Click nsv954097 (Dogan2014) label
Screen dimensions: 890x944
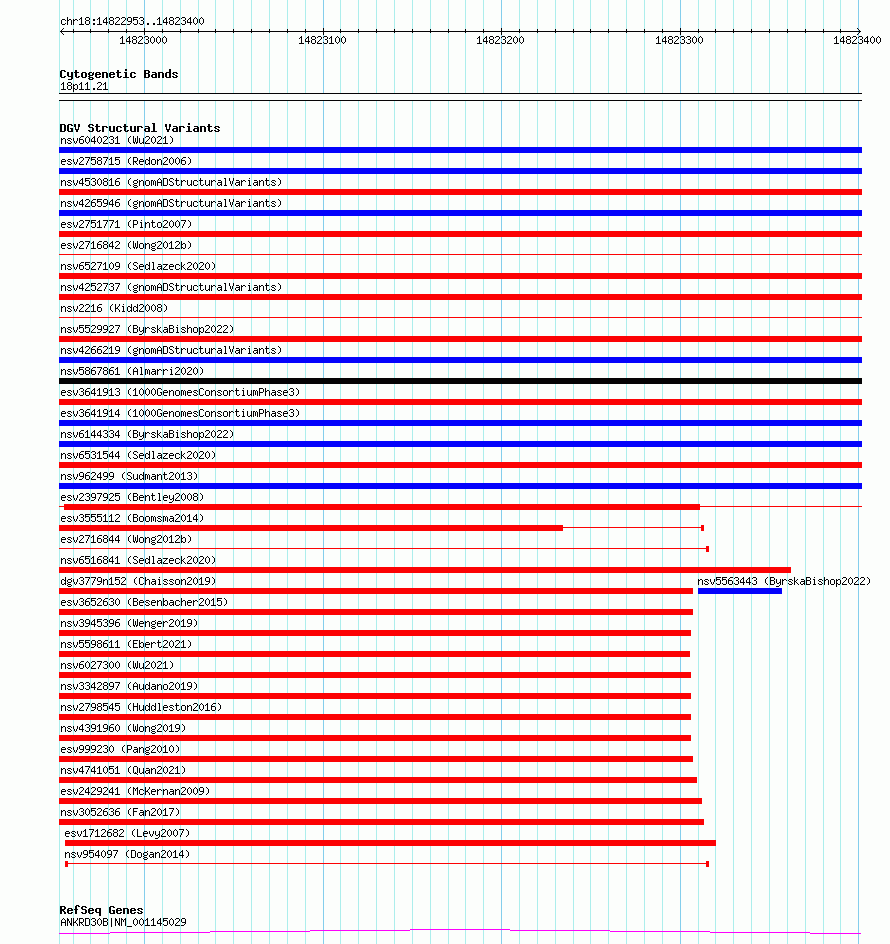click(127, 855)
